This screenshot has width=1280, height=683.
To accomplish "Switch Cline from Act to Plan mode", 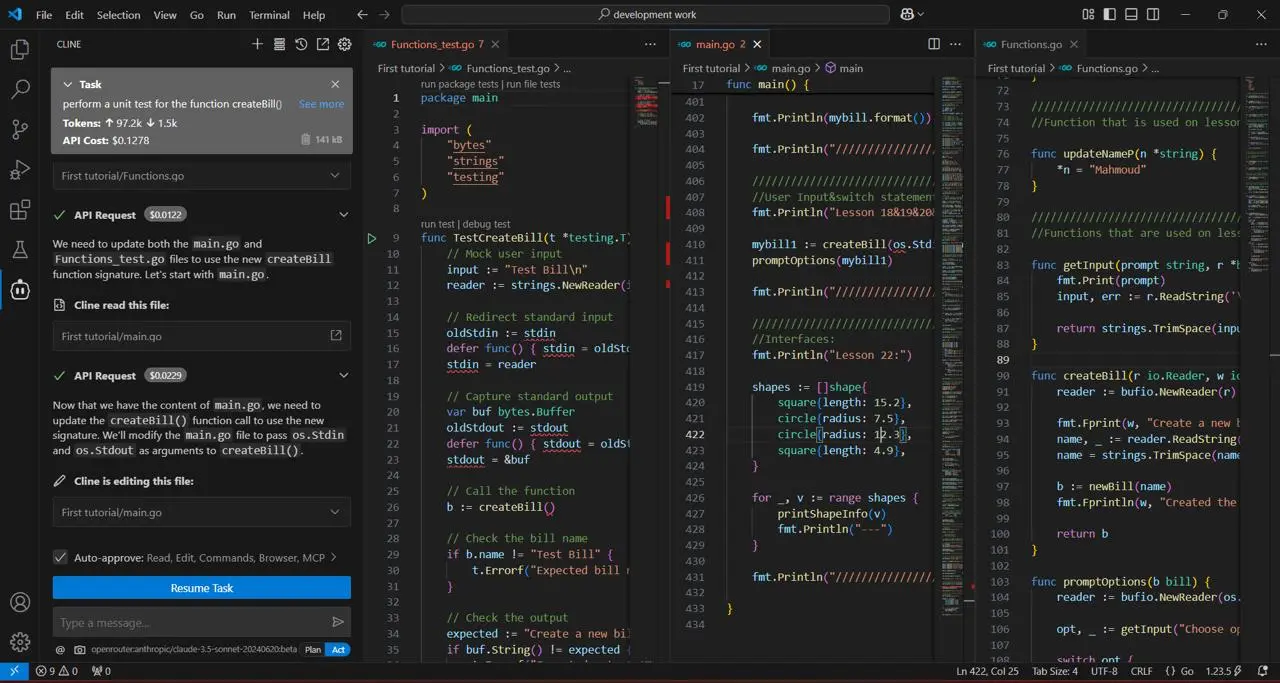I will (313, 649).
